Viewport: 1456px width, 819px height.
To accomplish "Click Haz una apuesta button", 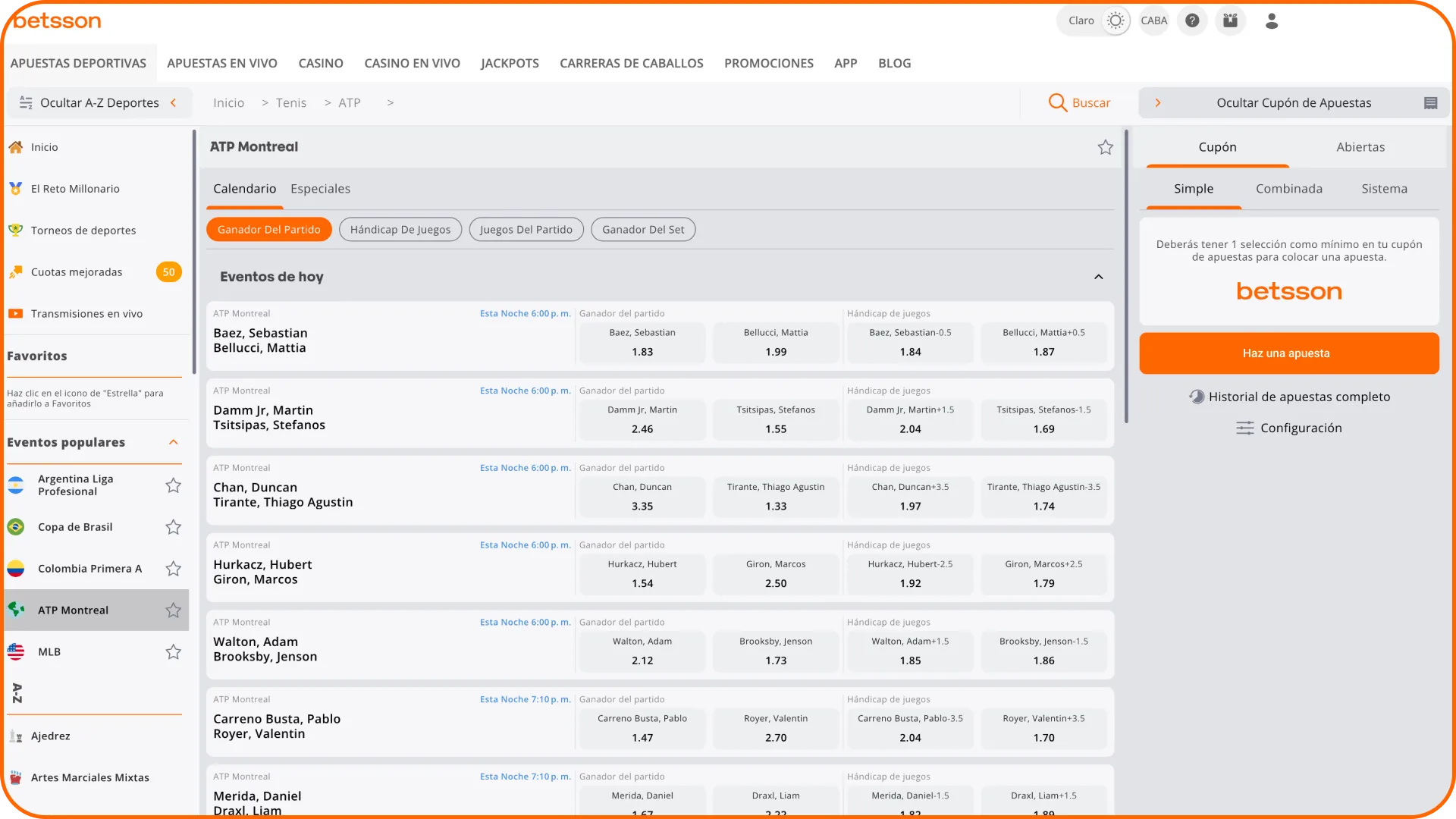I will pyautogui.click(x=1289, y=353).
